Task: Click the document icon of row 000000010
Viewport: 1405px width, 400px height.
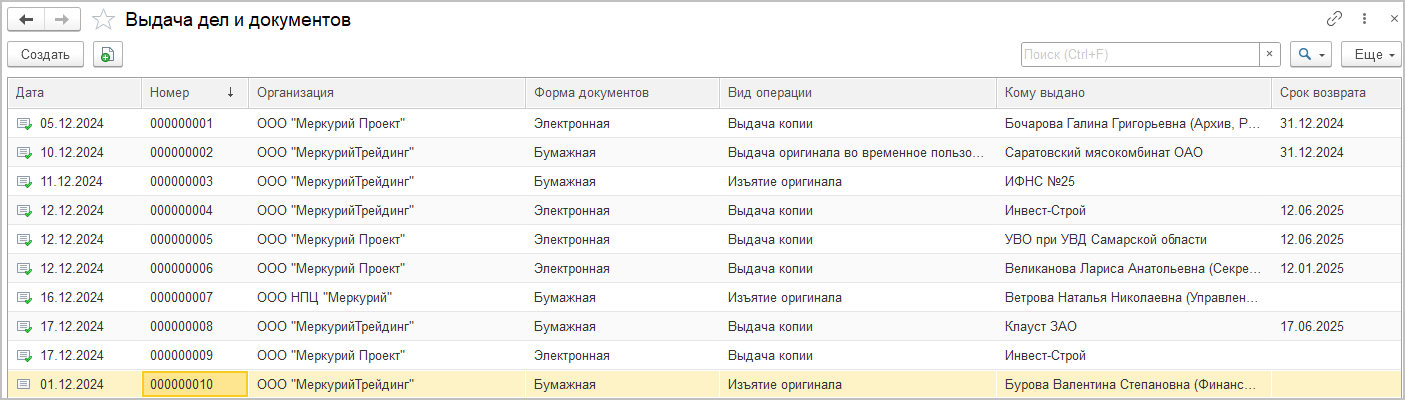Action: click(x=24, y=384)
